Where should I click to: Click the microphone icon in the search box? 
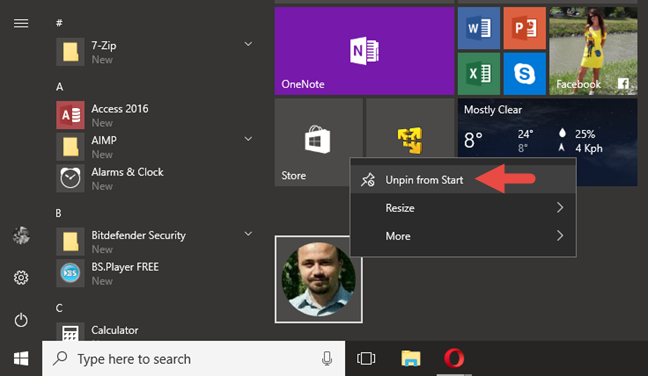tap(327, 359)
